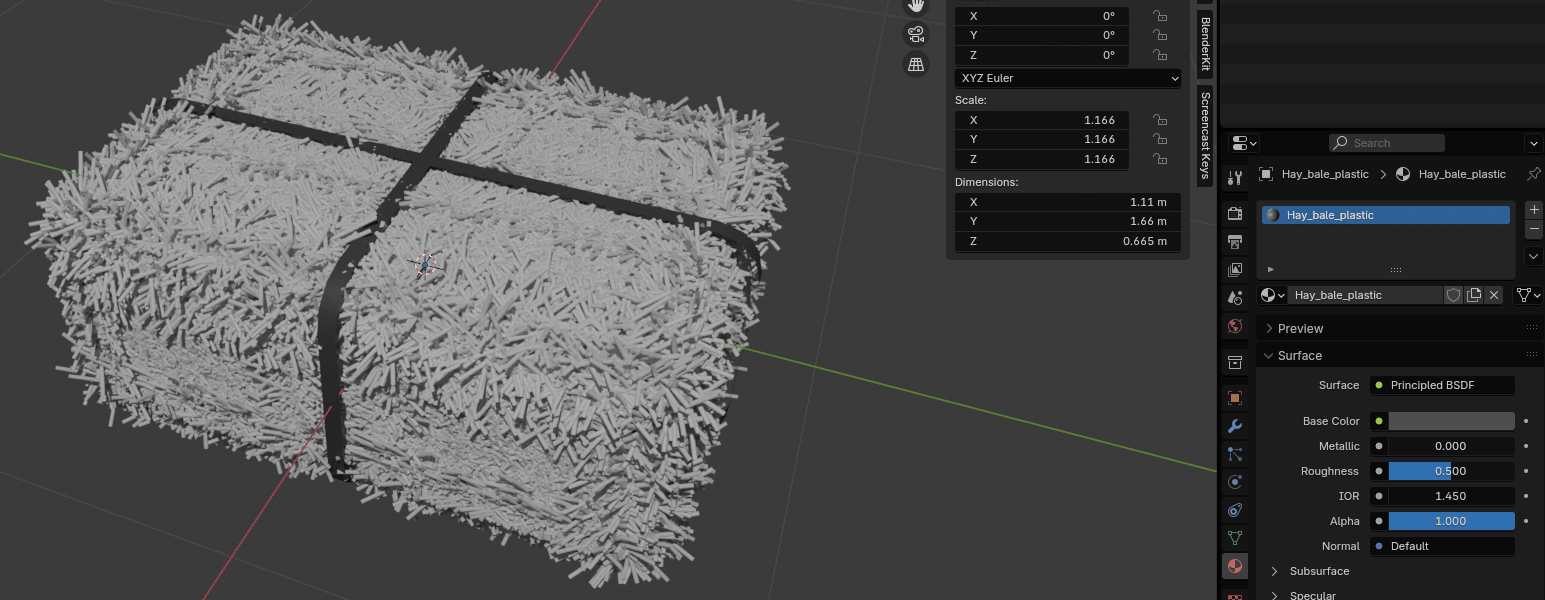This screenshot has height=600, width=1545.
Task: Open the Modifiers wrench tab
Action: click(x=1235, y=426)
